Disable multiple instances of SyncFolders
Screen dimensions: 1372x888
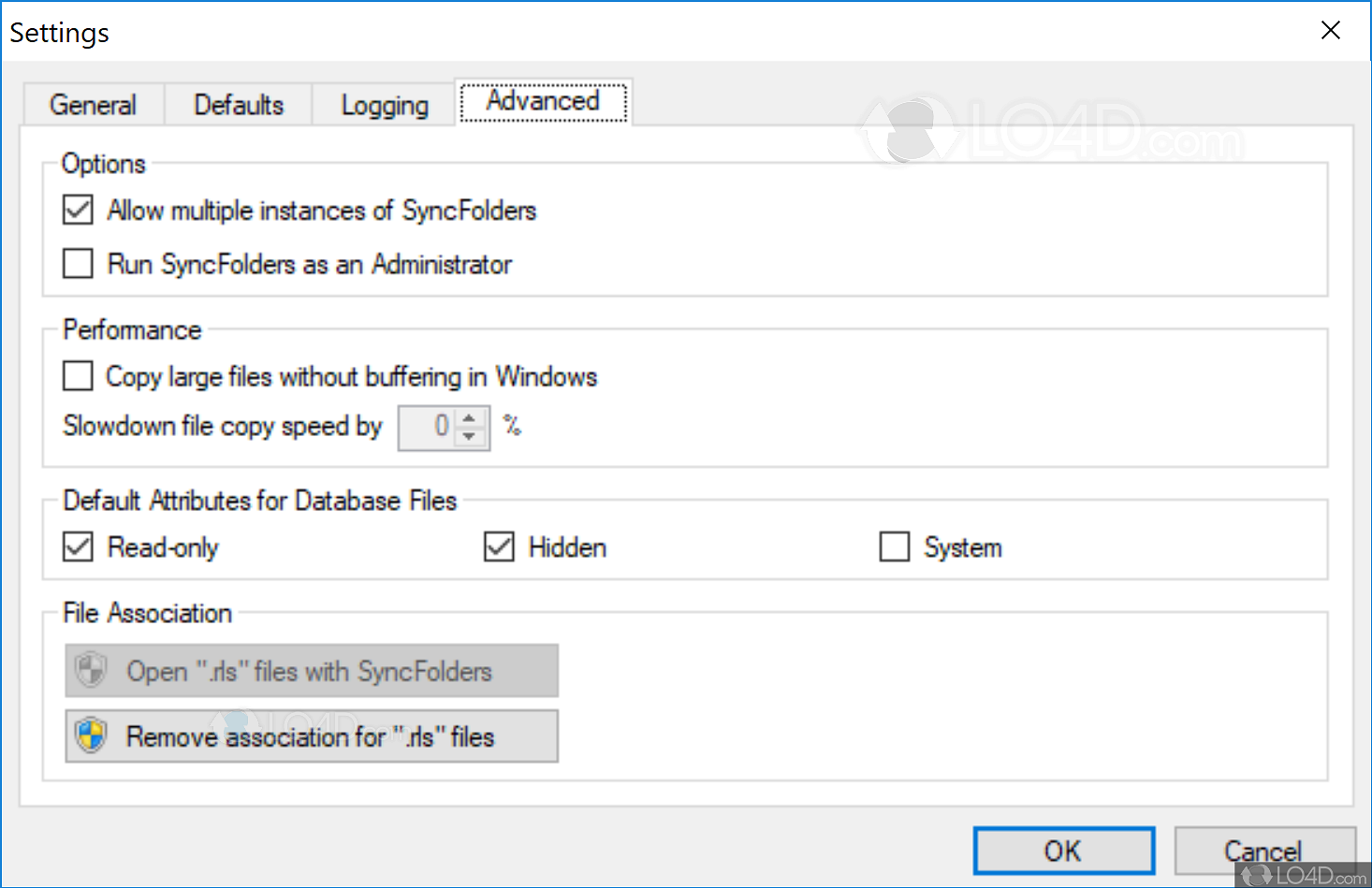coord(78,210)
